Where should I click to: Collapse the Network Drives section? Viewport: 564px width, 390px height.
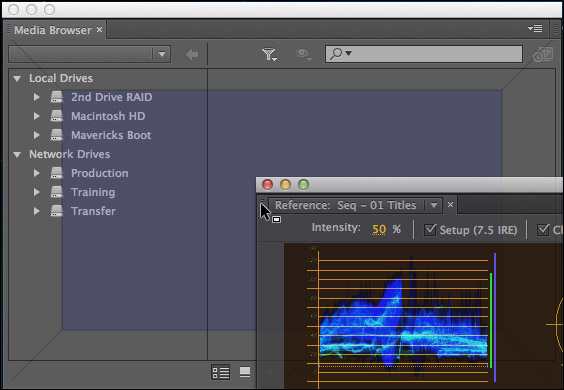pos(17,154)
